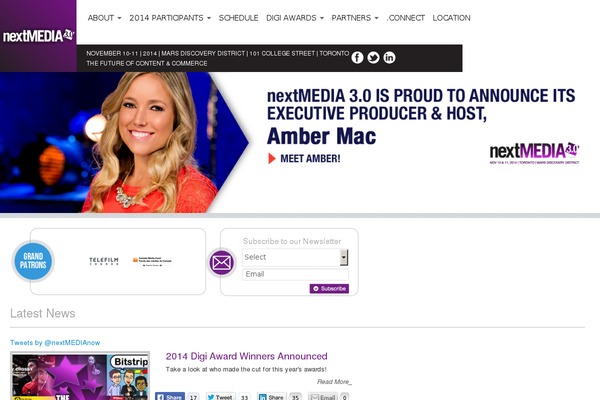Click the 'Latest News' heading
Screen dimensions: 600x400
click(42, 313)
